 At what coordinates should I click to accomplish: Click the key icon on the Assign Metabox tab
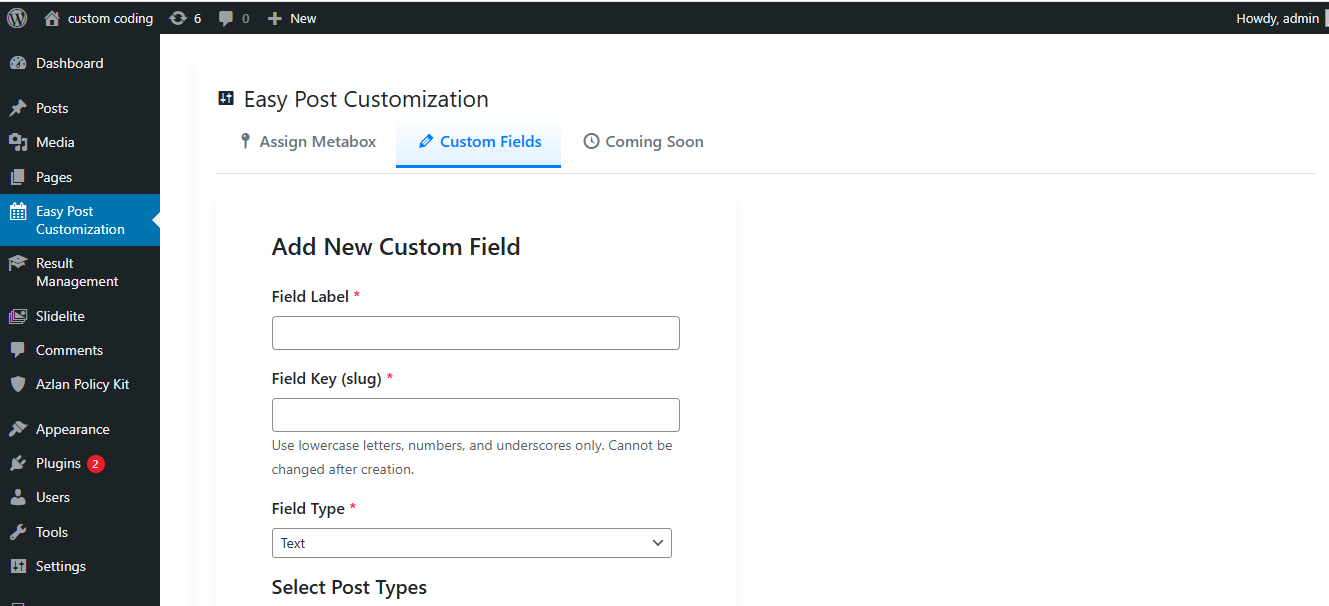245,141
